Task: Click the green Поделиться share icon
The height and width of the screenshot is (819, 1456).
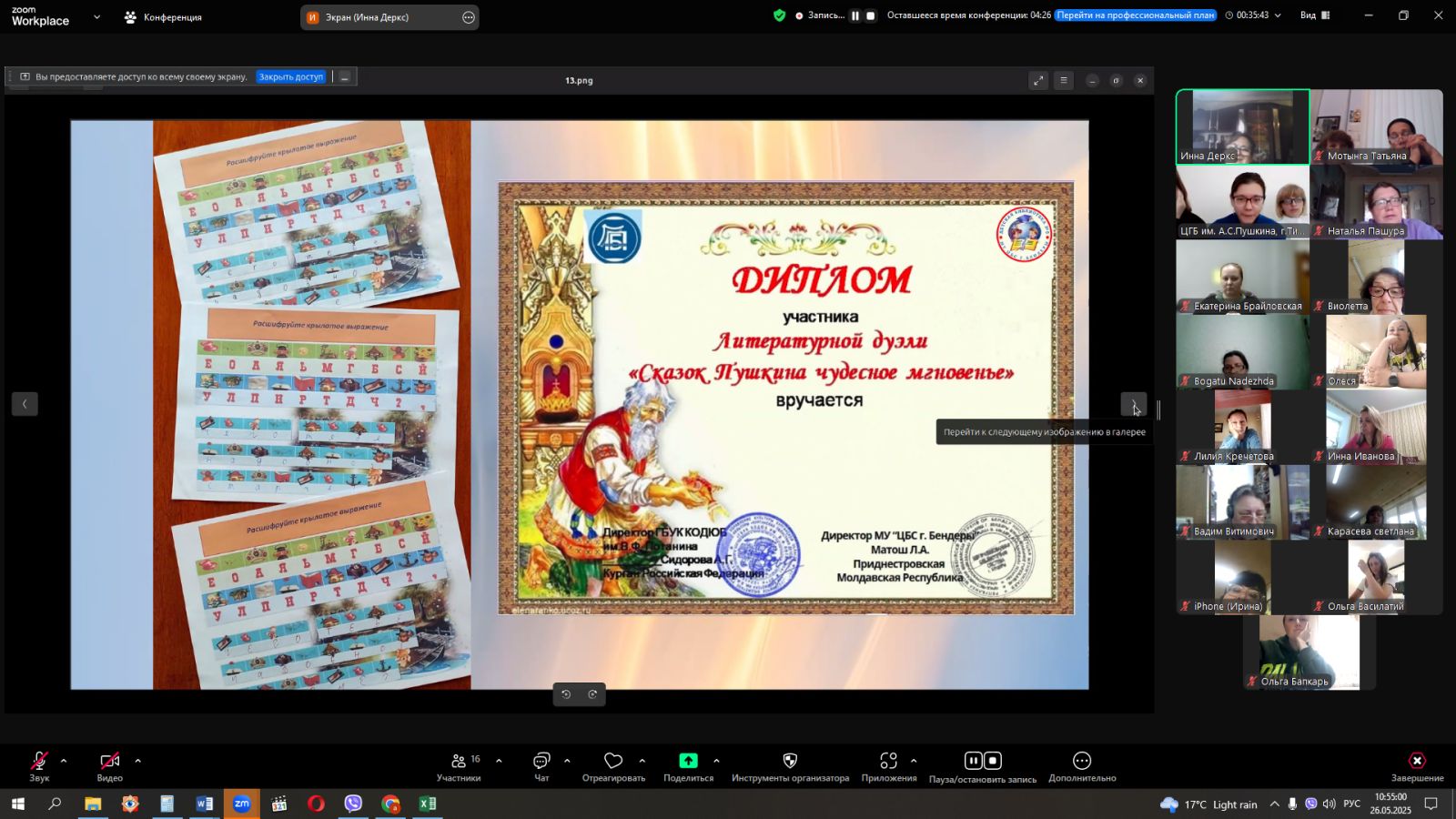Action: 688,761
